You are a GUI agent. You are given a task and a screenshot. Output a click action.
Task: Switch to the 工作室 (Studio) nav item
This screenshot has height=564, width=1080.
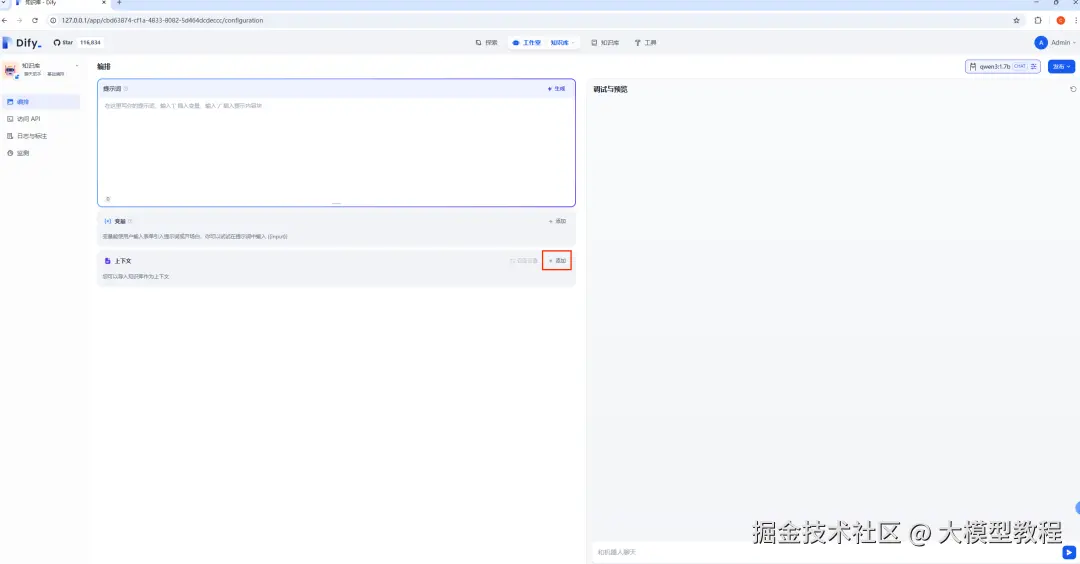(x=526, y=43)
